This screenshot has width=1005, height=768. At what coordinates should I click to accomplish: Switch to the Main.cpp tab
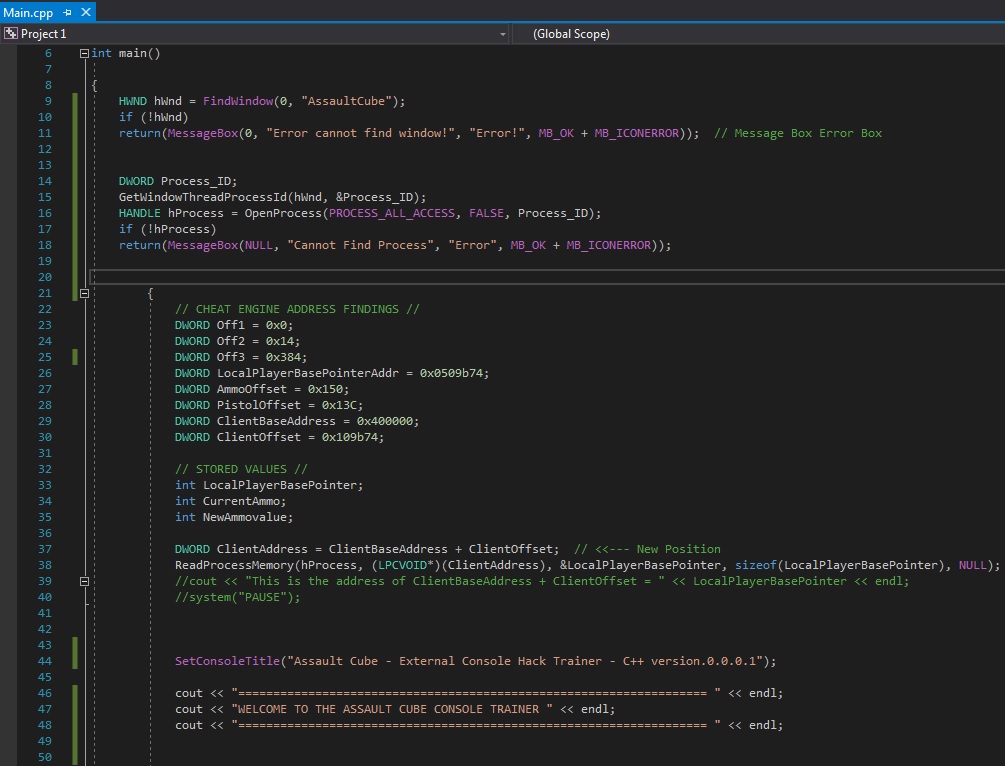click(28, 12)
